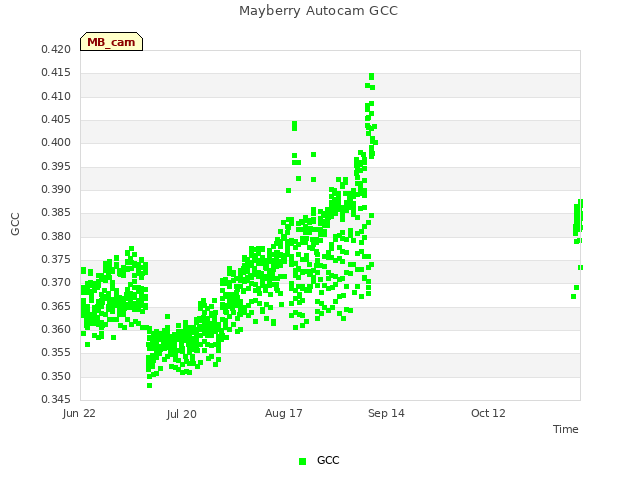The image size is (640, 480).
Task: Click the Jun 22 x-axis label
Action: tap(79, 413)
